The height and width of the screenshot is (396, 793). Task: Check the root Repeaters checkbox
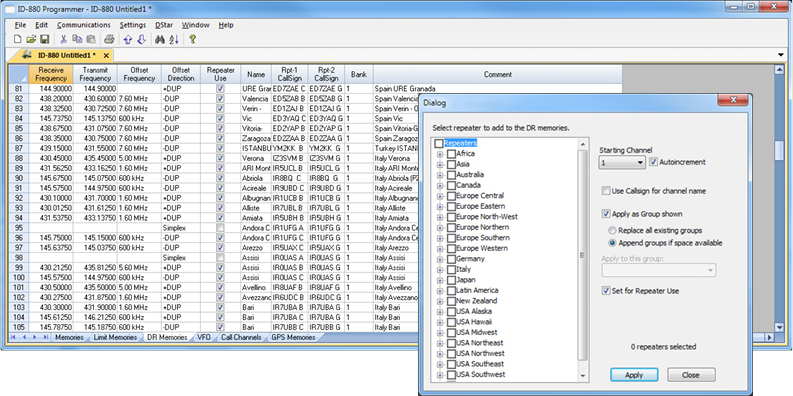click(x=438, y=143)
